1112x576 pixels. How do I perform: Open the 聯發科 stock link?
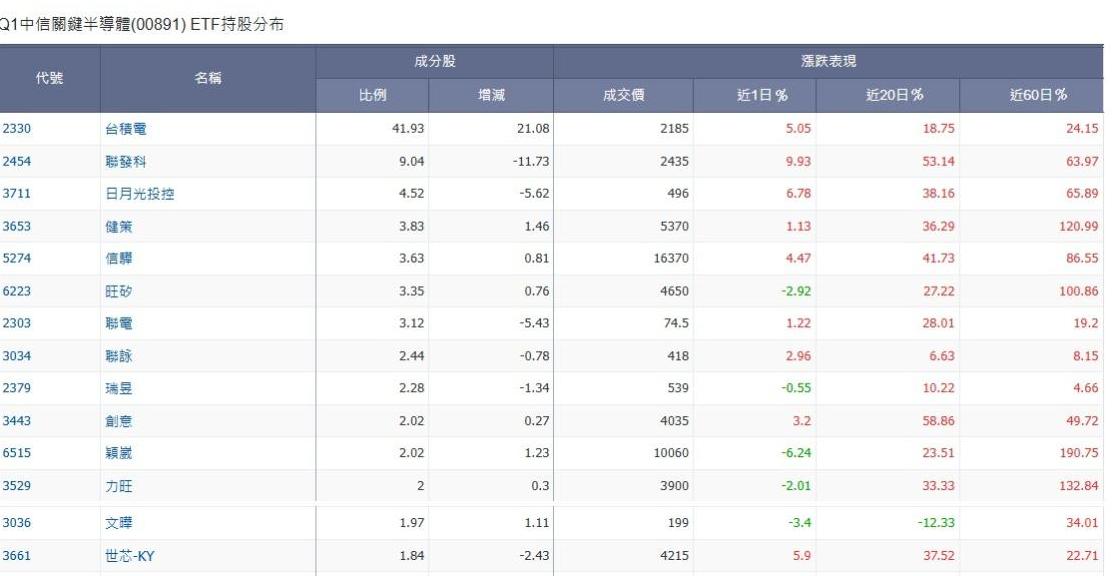125,161
